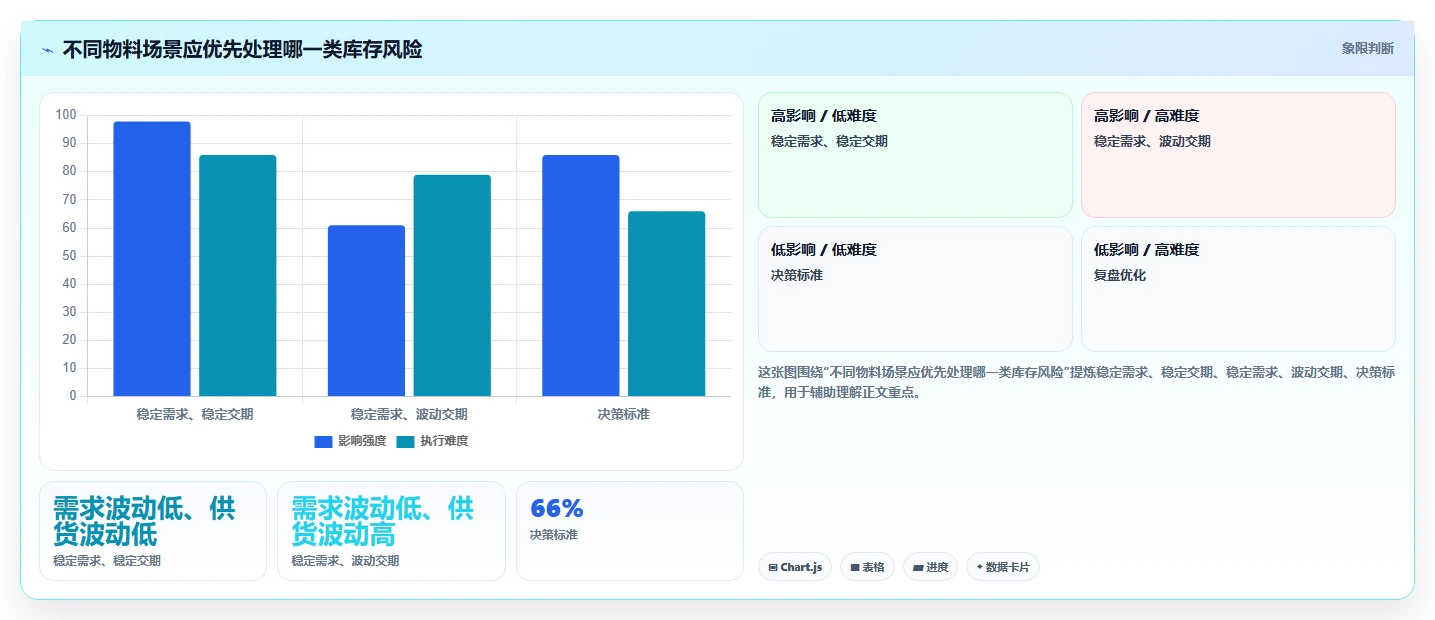The width and height of the screenshot is (1435, 620).
Task: Click the 复盘优化 text in the quadrant
Action: [1120, 275]
